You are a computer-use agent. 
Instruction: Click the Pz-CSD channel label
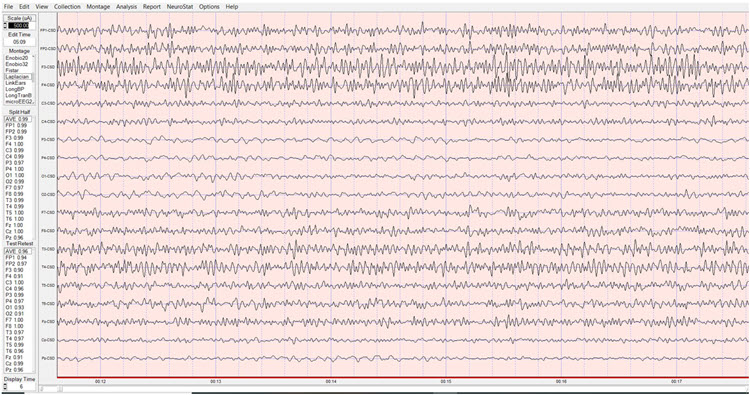[x=49, y=358]
